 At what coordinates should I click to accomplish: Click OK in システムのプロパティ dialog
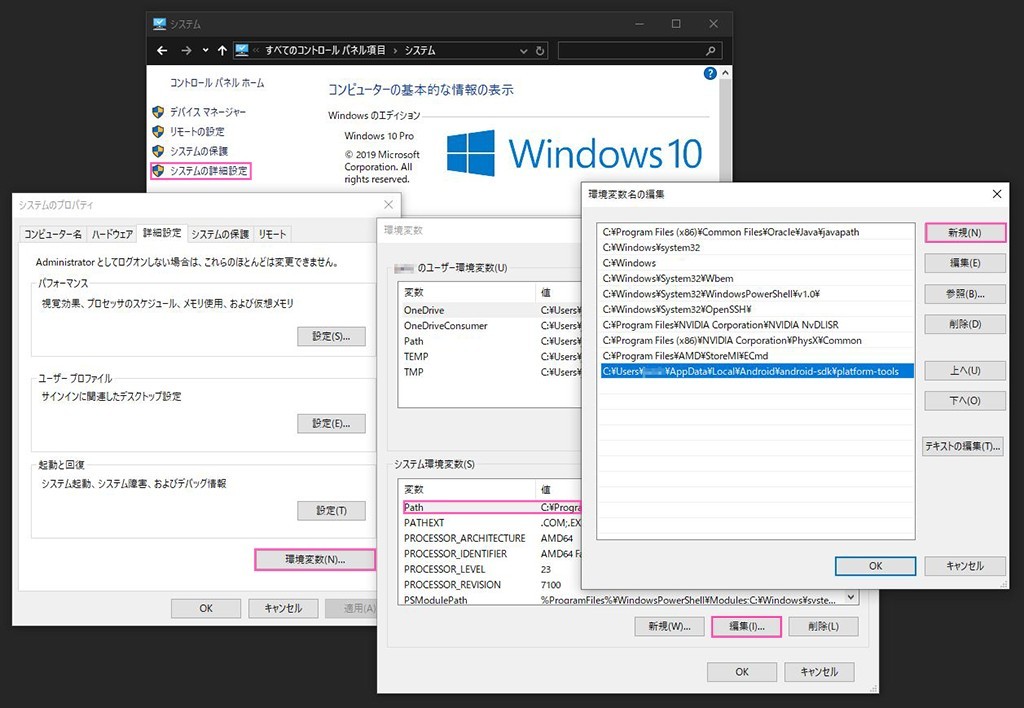pyautogui.click(x=206, y=608)
